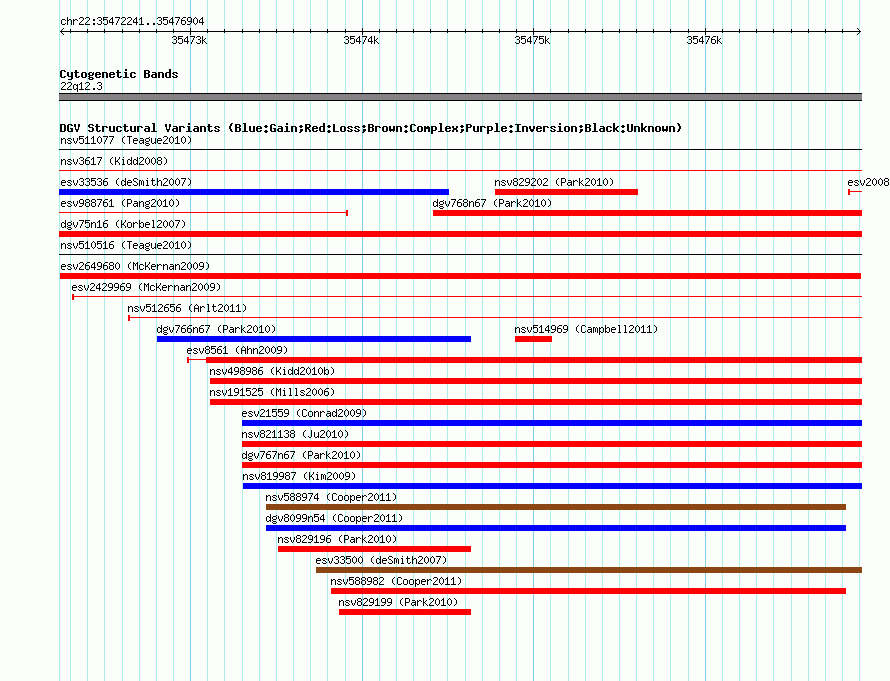This screenshot has height=681, width=890.
Task: Open nsv588974 (Cooper2011) label
Action: 331,497
